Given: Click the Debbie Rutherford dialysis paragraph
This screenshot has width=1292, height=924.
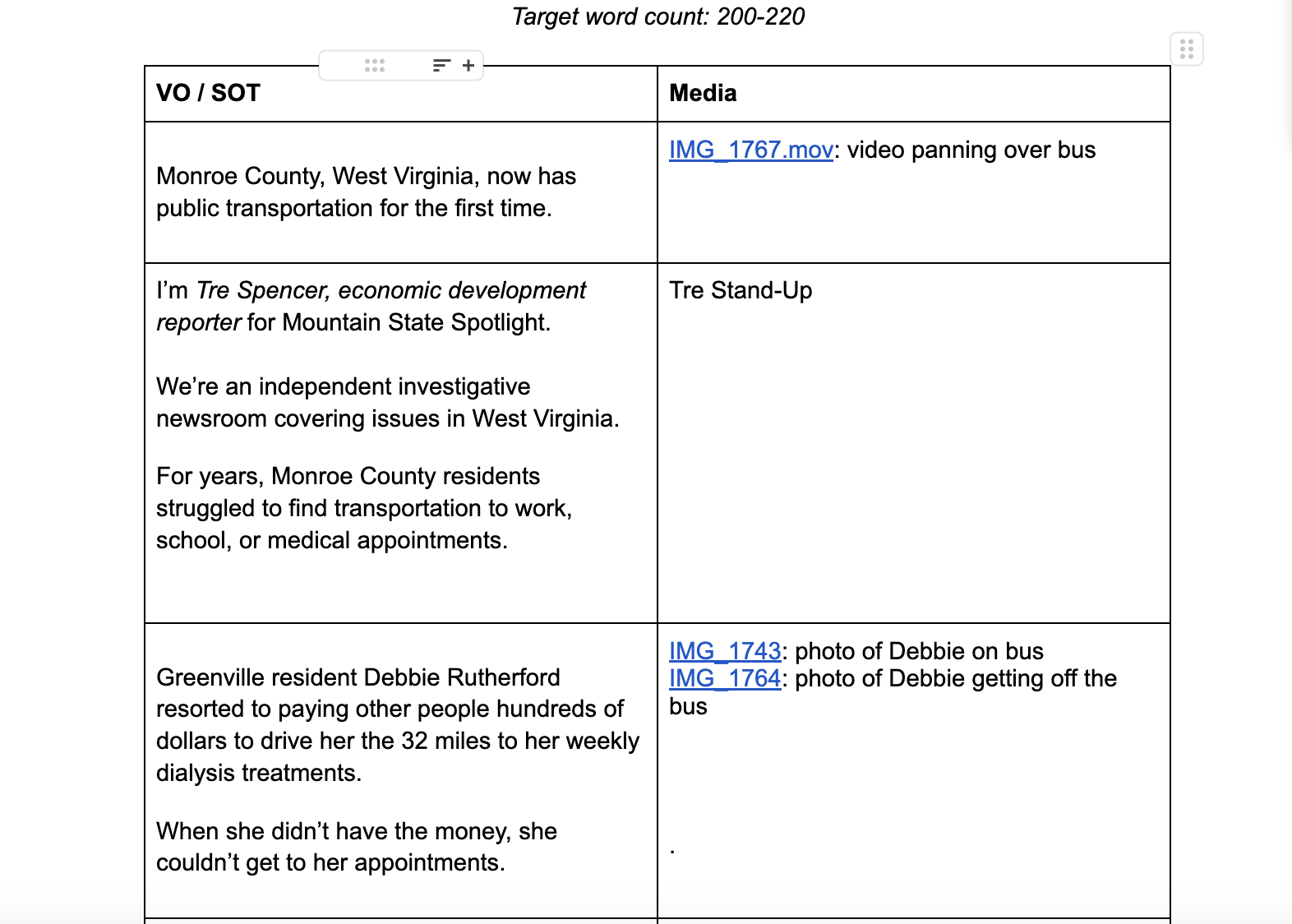Looking at the screenshot, I should (x=398, y=725).
